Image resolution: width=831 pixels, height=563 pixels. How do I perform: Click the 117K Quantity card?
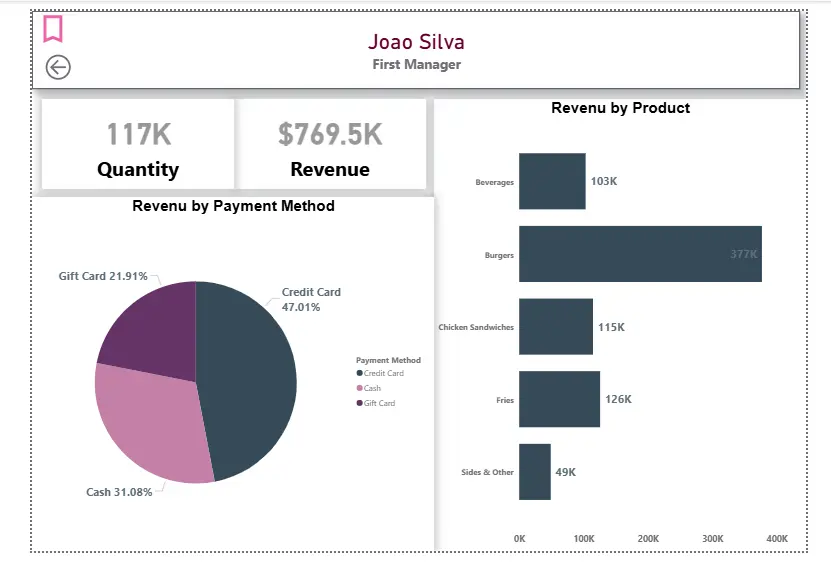tap(138, 144)
